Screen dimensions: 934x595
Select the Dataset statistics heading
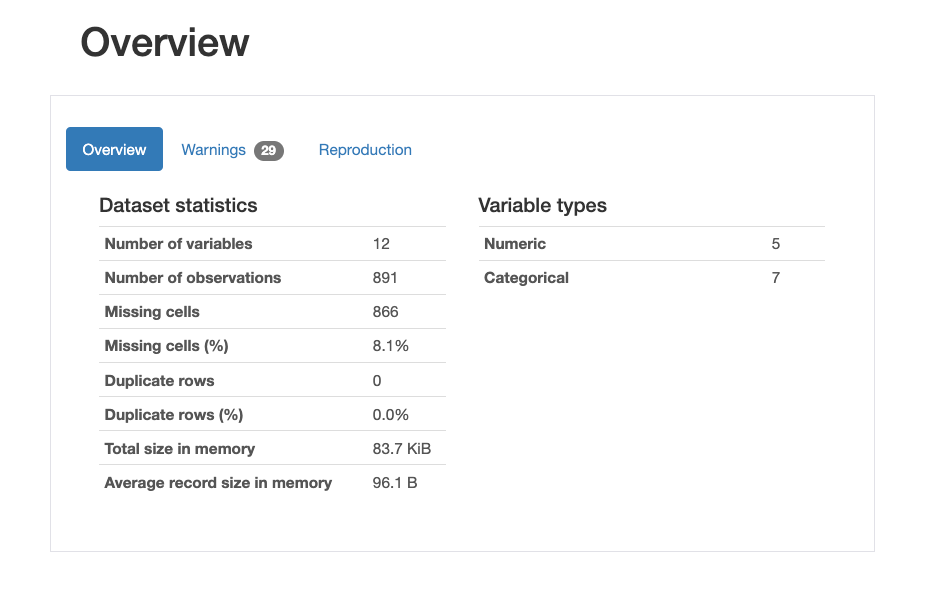click(x=178, y=206)
